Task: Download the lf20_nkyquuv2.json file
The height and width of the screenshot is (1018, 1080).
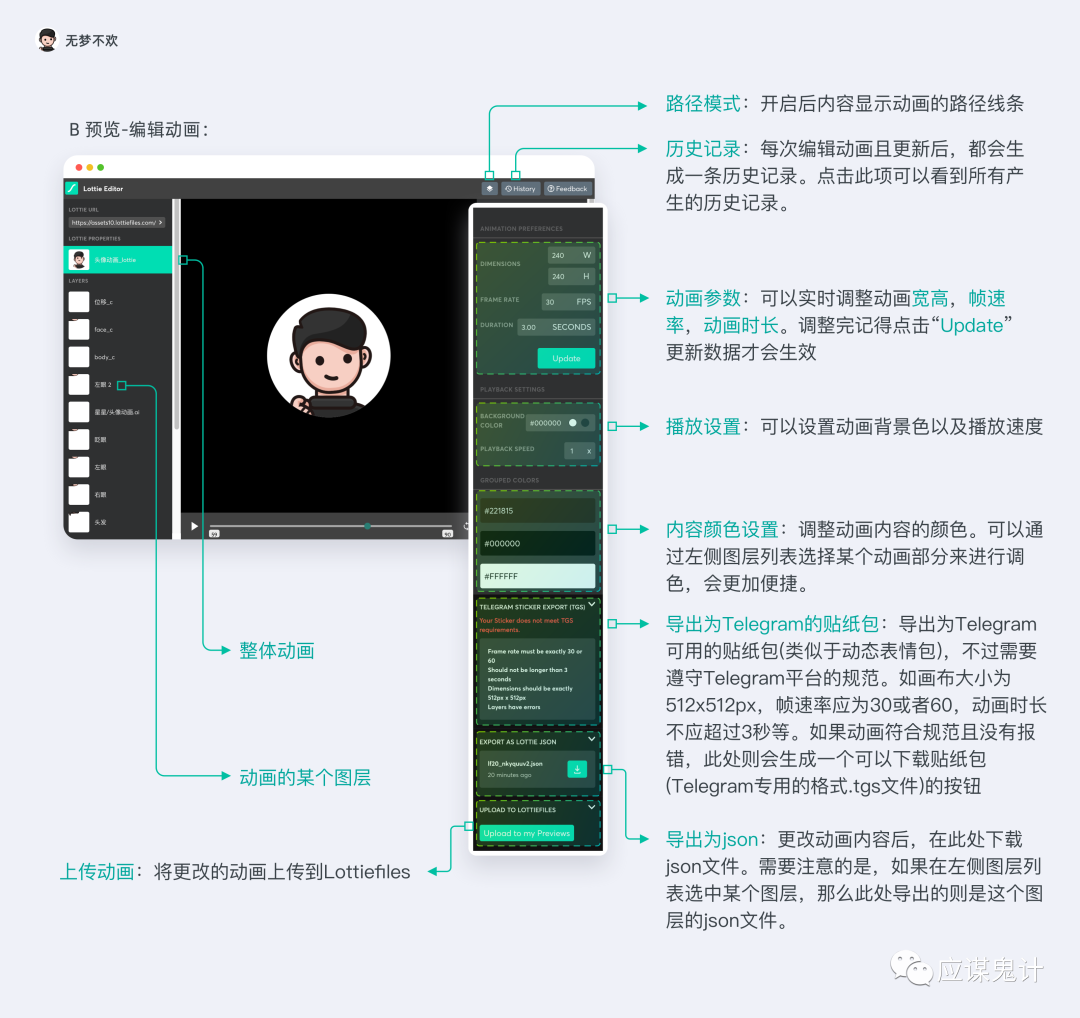Action: point(577,769)
